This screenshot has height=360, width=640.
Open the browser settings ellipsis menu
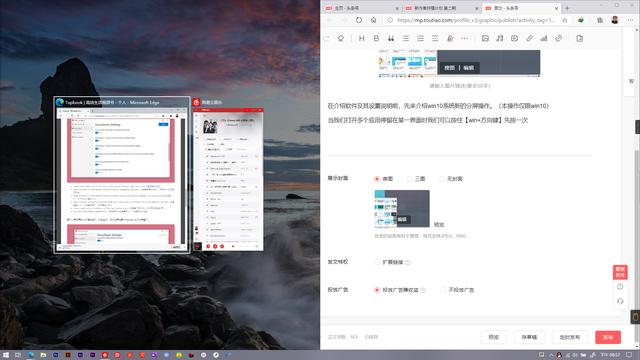click(x=631, y=20)
